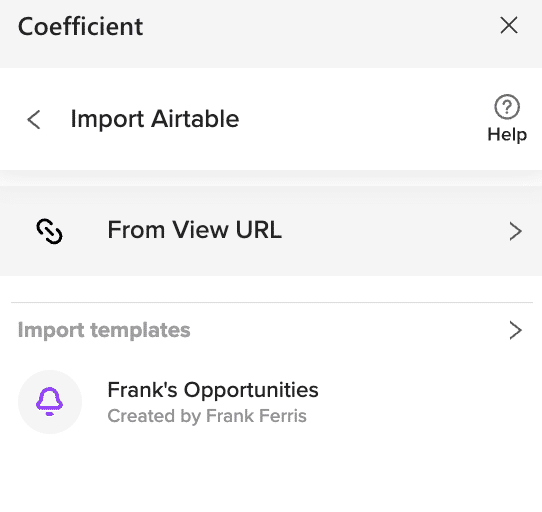Screen dimensions: 542x512
Task: Click the purple bell icon
Action: click(49, 401)
